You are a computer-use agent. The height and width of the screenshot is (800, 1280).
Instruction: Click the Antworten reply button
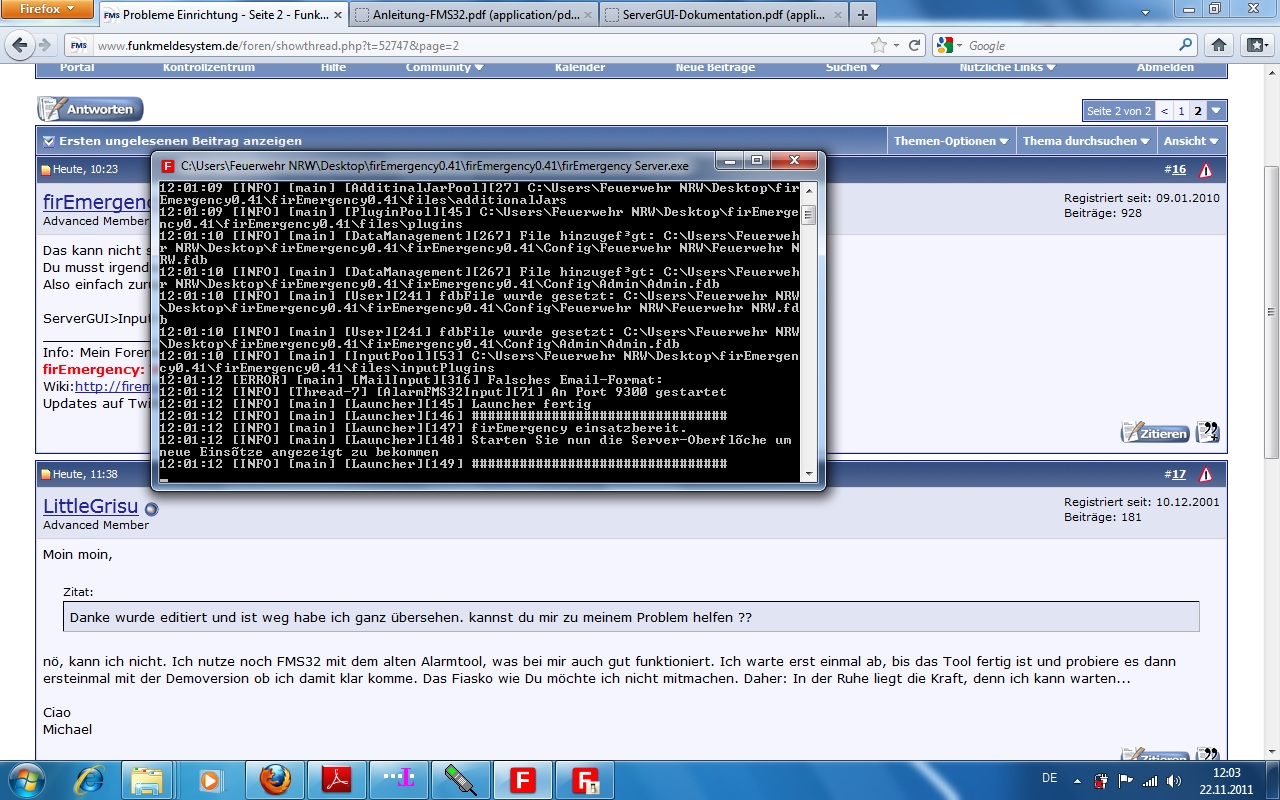(91, 109)
